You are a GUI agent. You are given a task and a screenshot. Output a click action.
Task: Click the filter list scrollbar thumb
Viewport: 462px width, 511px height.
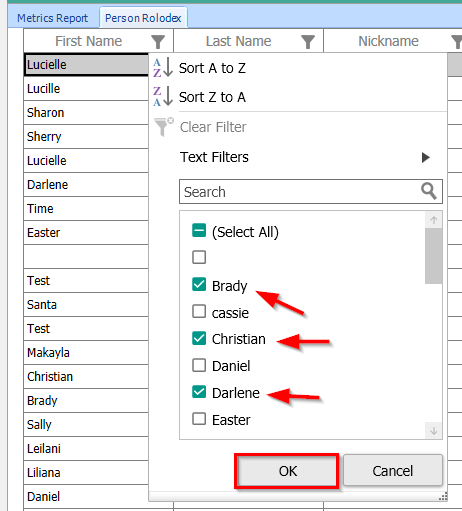coord(433,256)
